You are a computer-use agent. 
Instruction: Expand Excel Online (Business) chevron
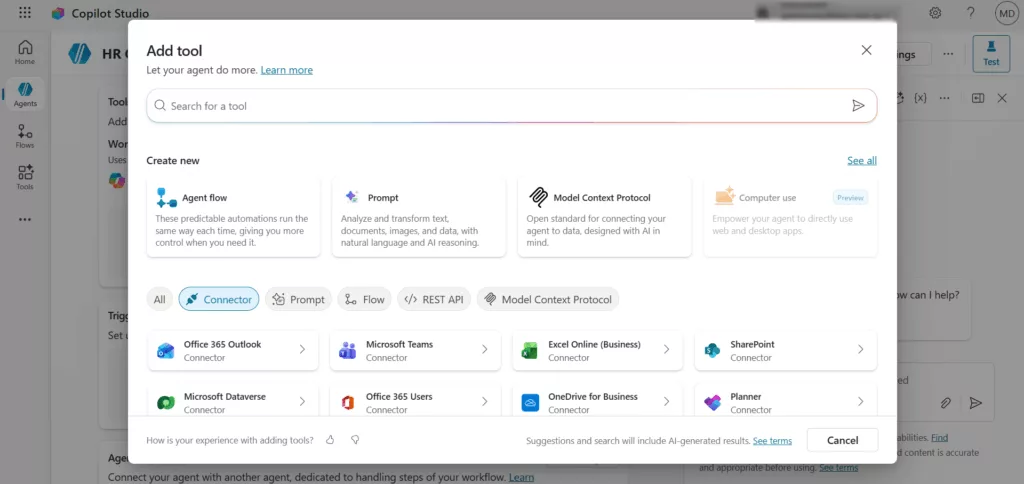click(667, 349)
